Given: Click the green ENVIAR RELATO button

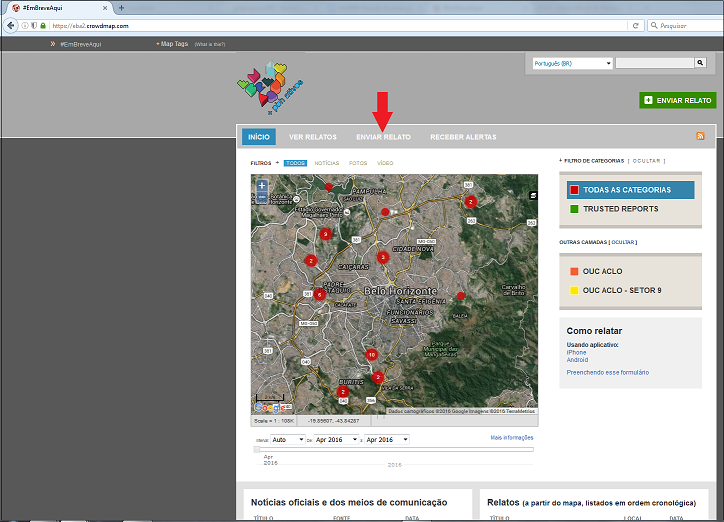Looking at the screenshot, I should click(x=677, y=100).
